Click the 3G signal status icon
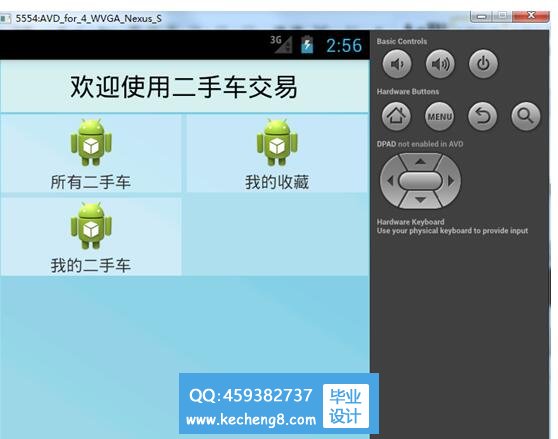The image size is (558, 439). pos(281,44)
